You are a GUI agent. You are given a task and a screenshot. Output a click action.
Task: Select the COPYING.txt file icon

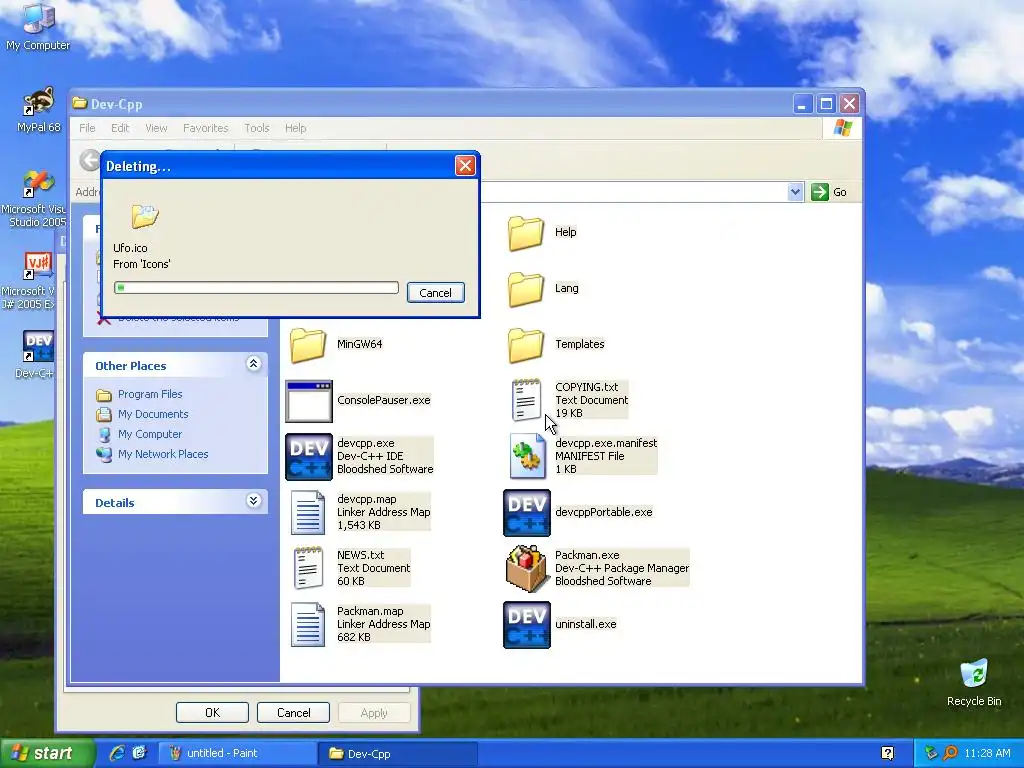click(x=526, y=400)
